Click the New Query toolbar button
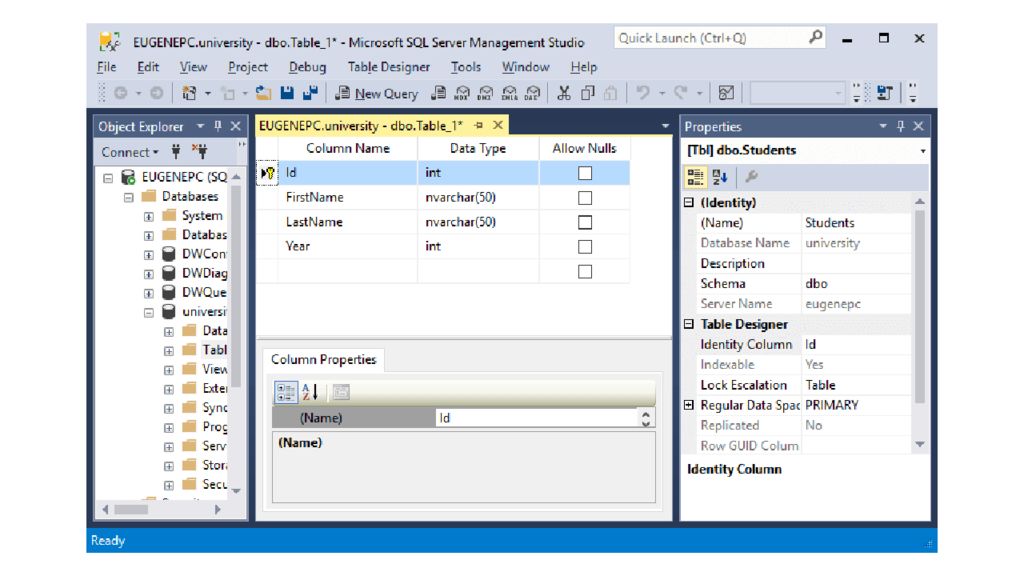The height and width of the screenshot is (576, 1024). [377, 93]
